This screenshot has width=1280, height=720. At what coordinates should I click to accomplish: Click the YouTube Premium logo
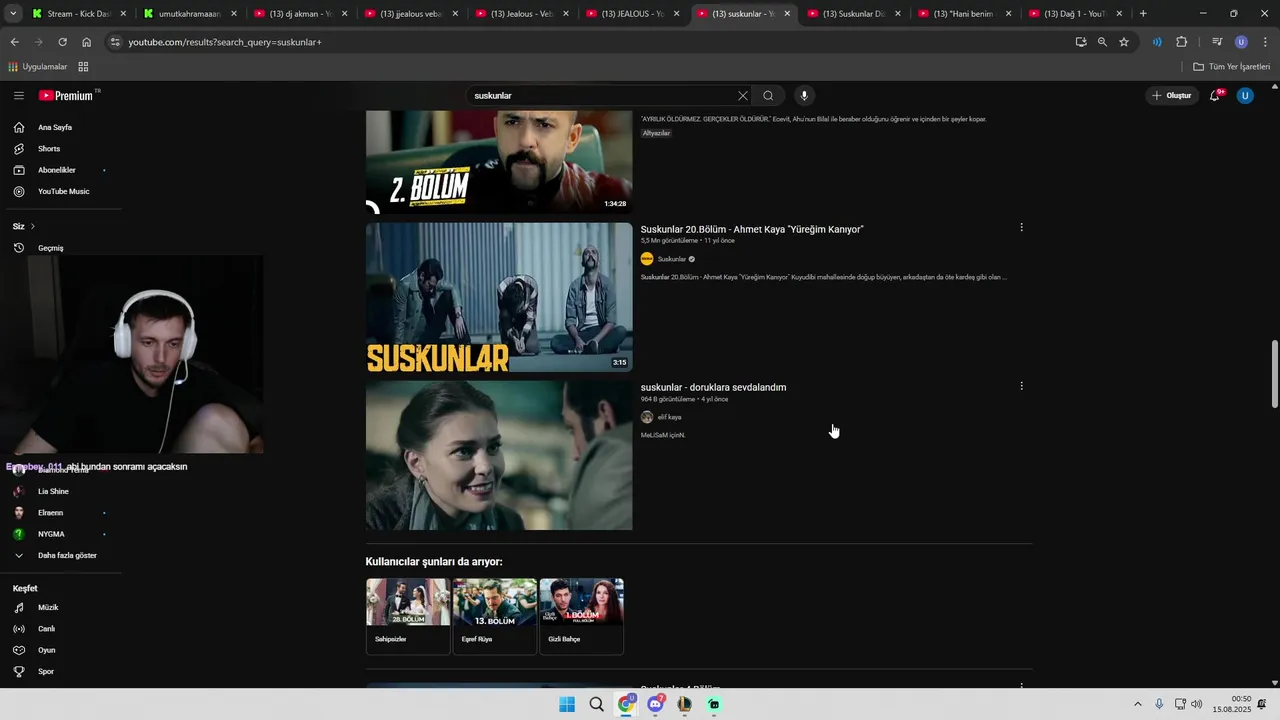pos(66,95)
